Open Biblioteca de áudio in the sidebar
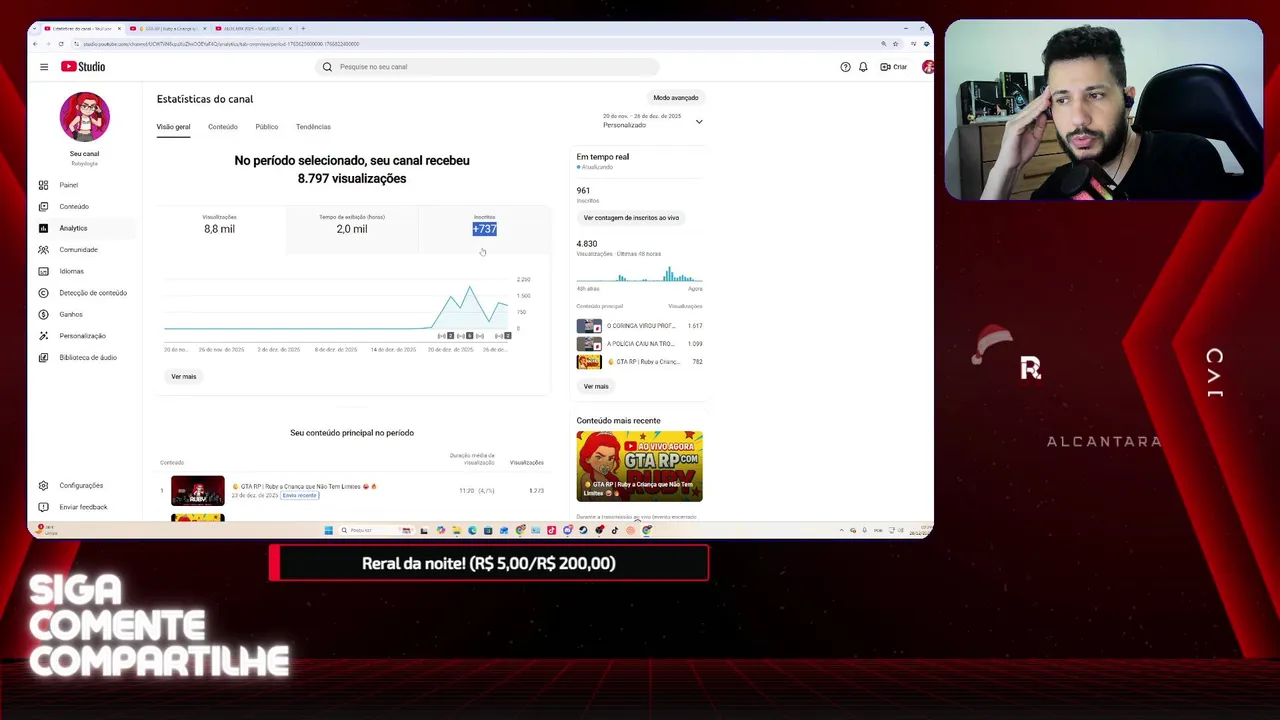Screen dimensions: 1280x720 coord(84,357)
